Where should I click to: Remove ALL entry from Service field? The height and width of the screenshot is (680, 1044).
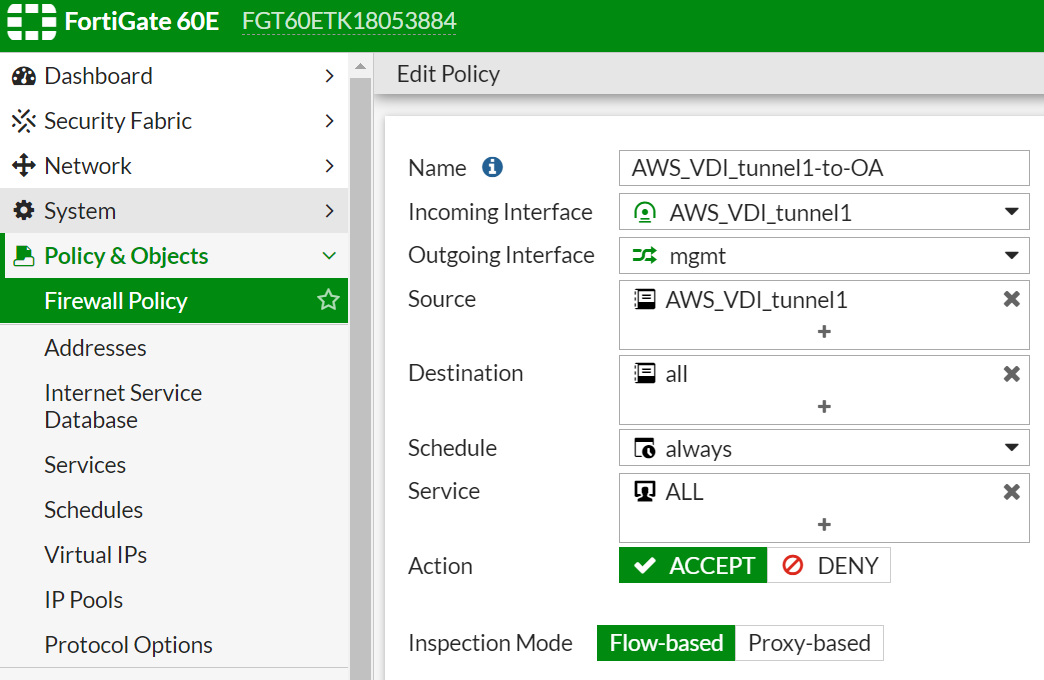click(1011, 492)
